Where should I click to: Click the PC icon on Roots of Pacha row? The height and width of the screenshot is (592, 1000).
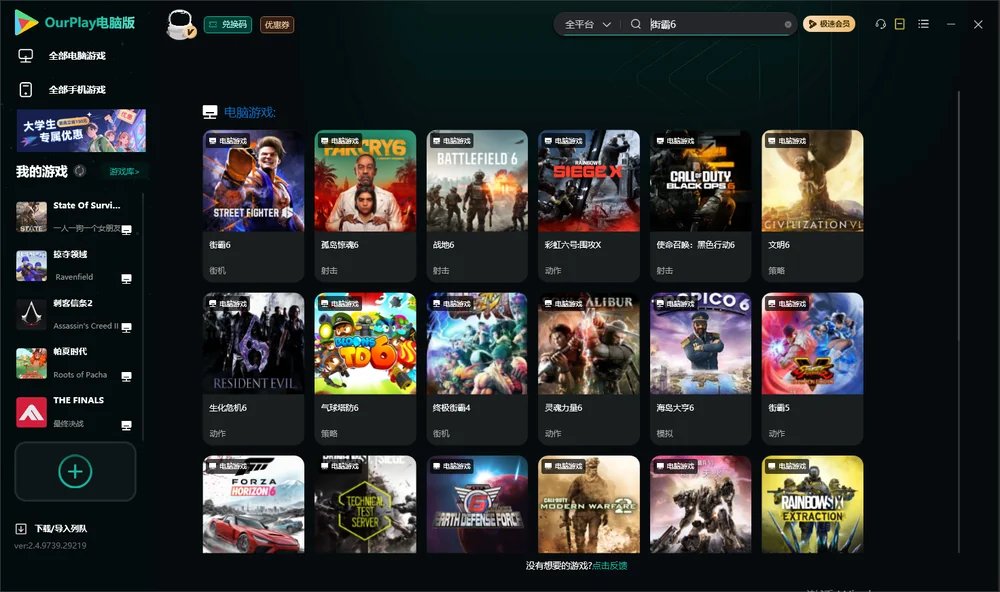point(126,376)
